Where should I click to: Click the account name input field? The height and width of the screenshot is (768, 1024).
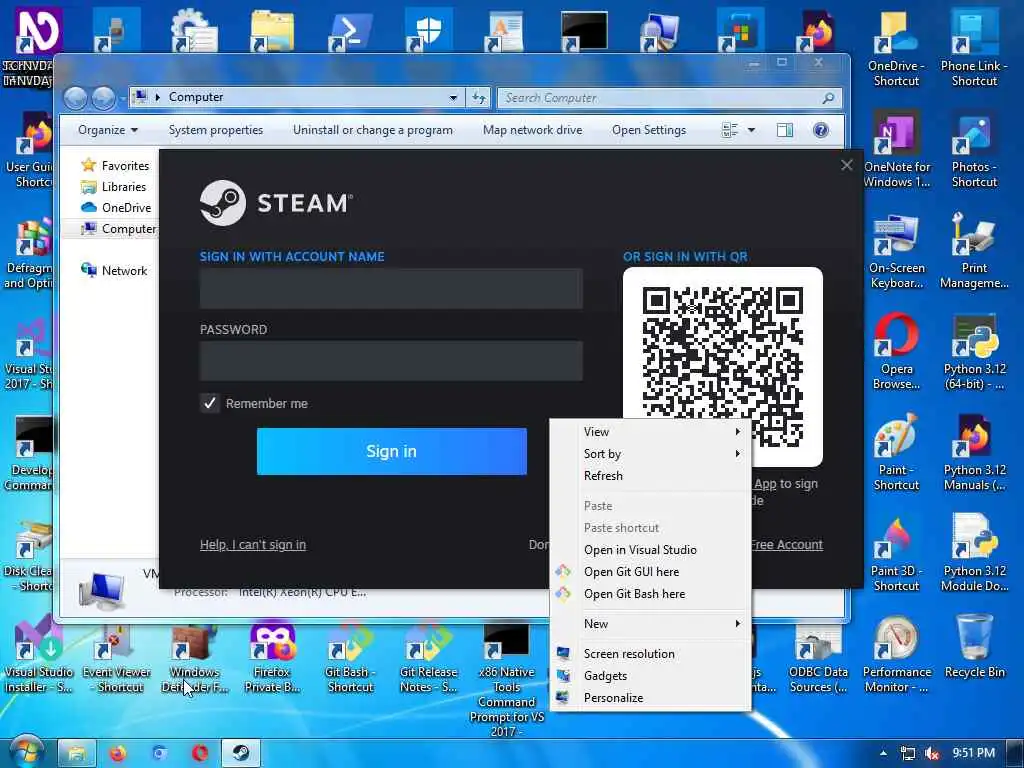[391, 288]
